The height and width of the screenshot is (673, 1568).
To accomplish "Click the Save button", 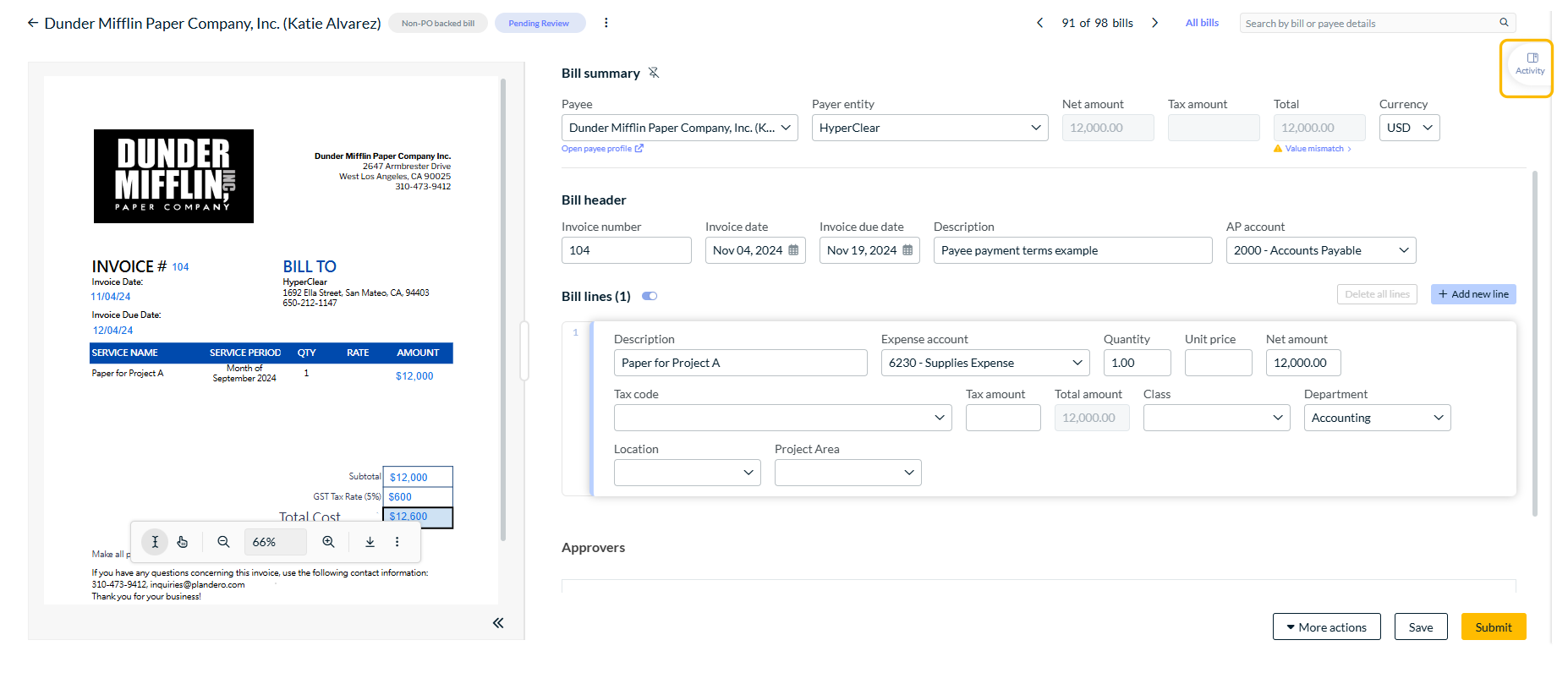I will tap(1421, 626).
